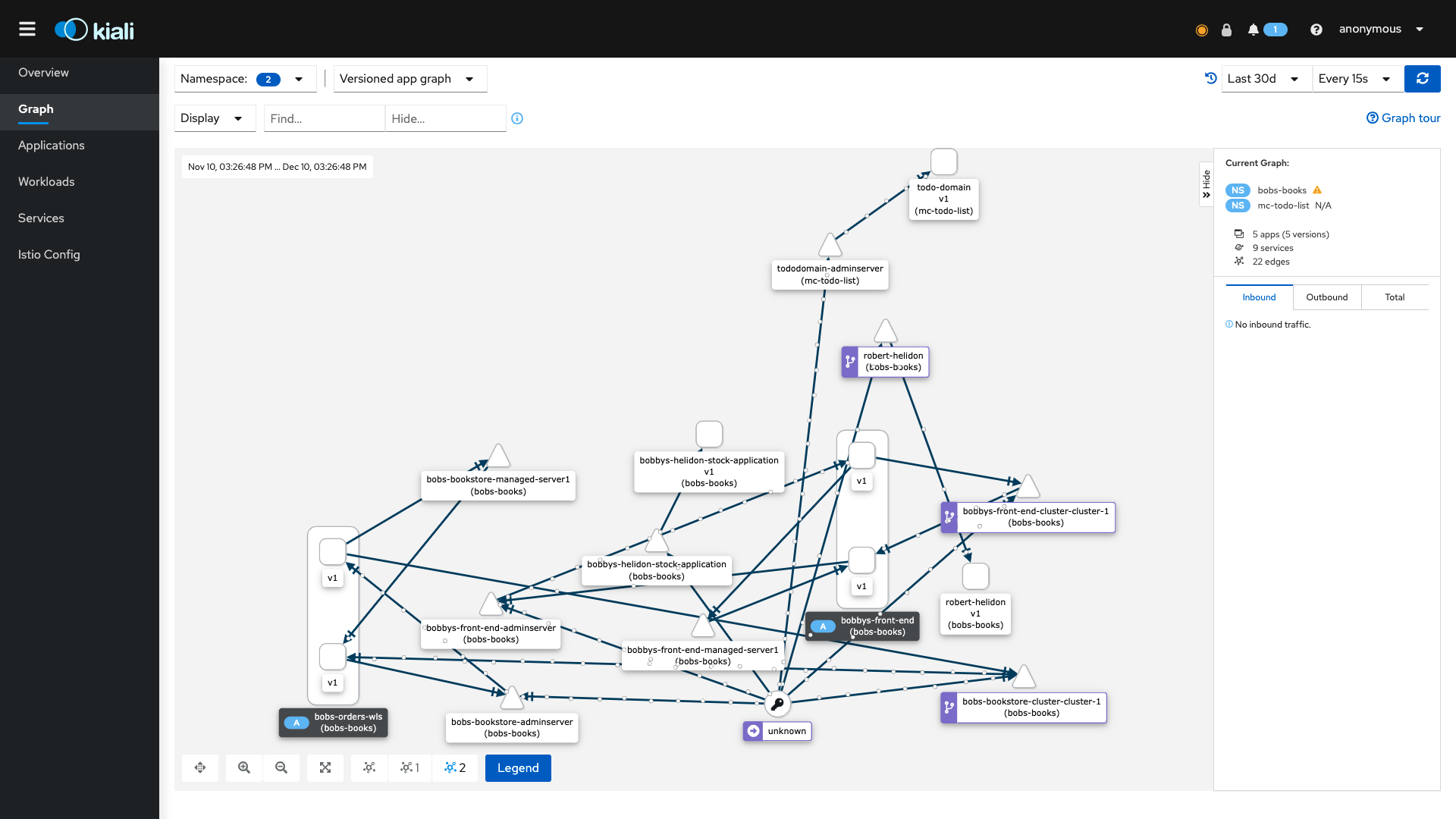Viewport: 1456px width, 819px height.
Task: Switch to the Outbound traffic tab
Action: click(x=1327, y=297)
